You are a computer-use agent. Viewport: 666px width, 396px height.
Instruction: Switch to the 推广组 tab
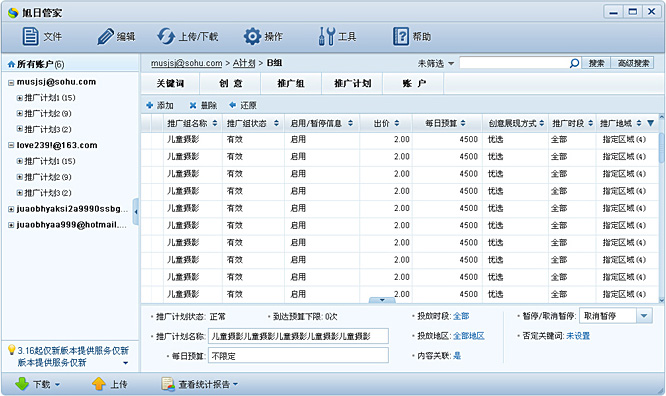(x=291, y=83)
